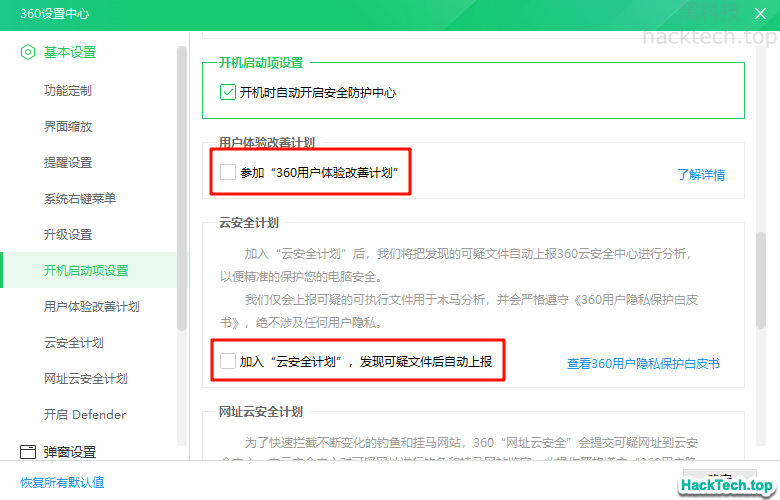Tick the 加入云安全计划 checkbox
The width and height of the screenshot is (780, 500).
tap(228, 361)
